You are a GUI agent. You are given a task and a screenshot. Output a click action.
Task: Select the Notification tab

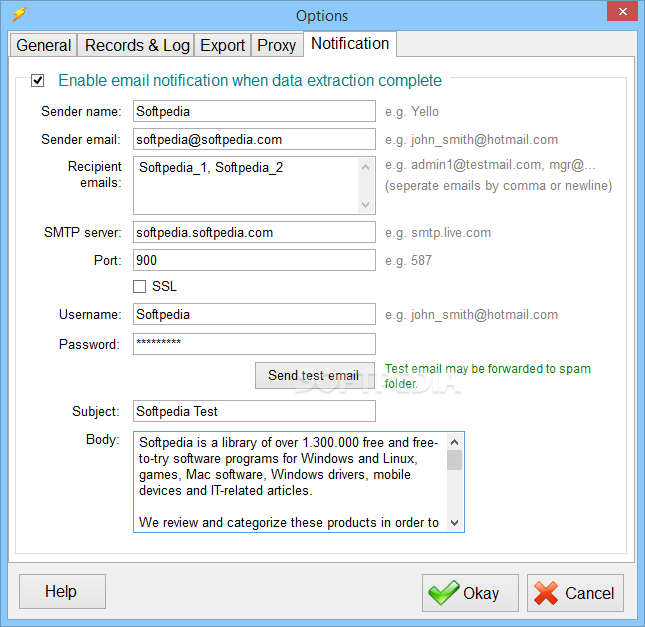[x=350, y=44]
